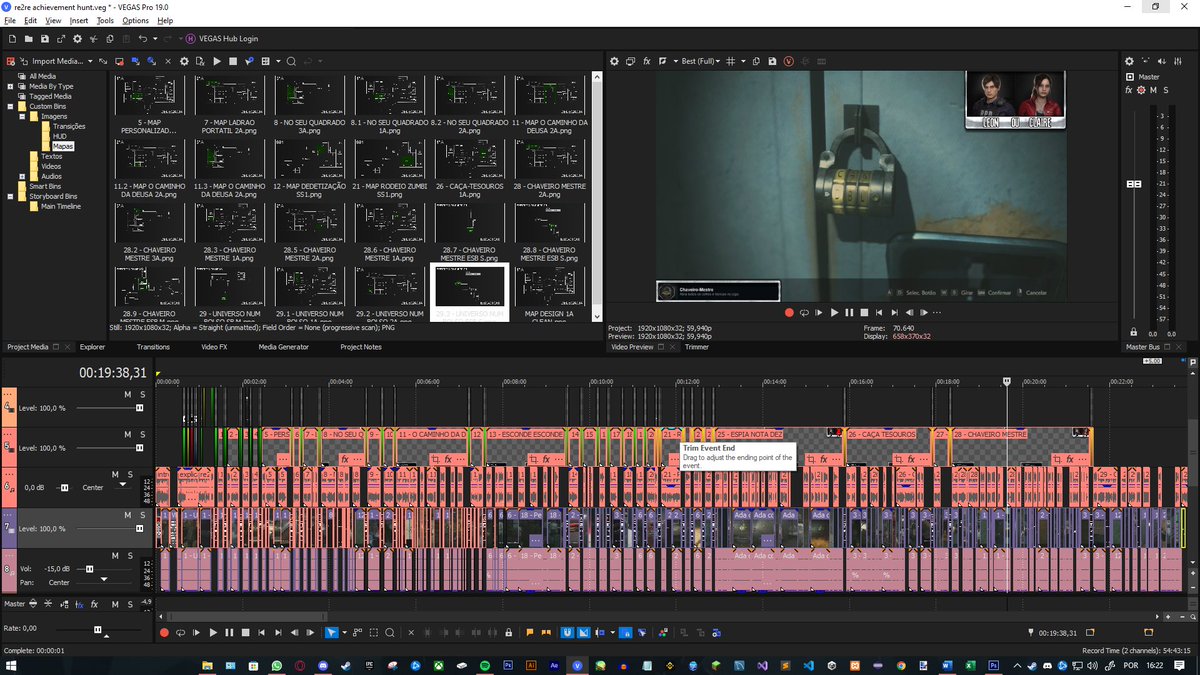Open media properties gear in Project Media
The height and width of the screenshot is (675, 1200).
(184, 61)
